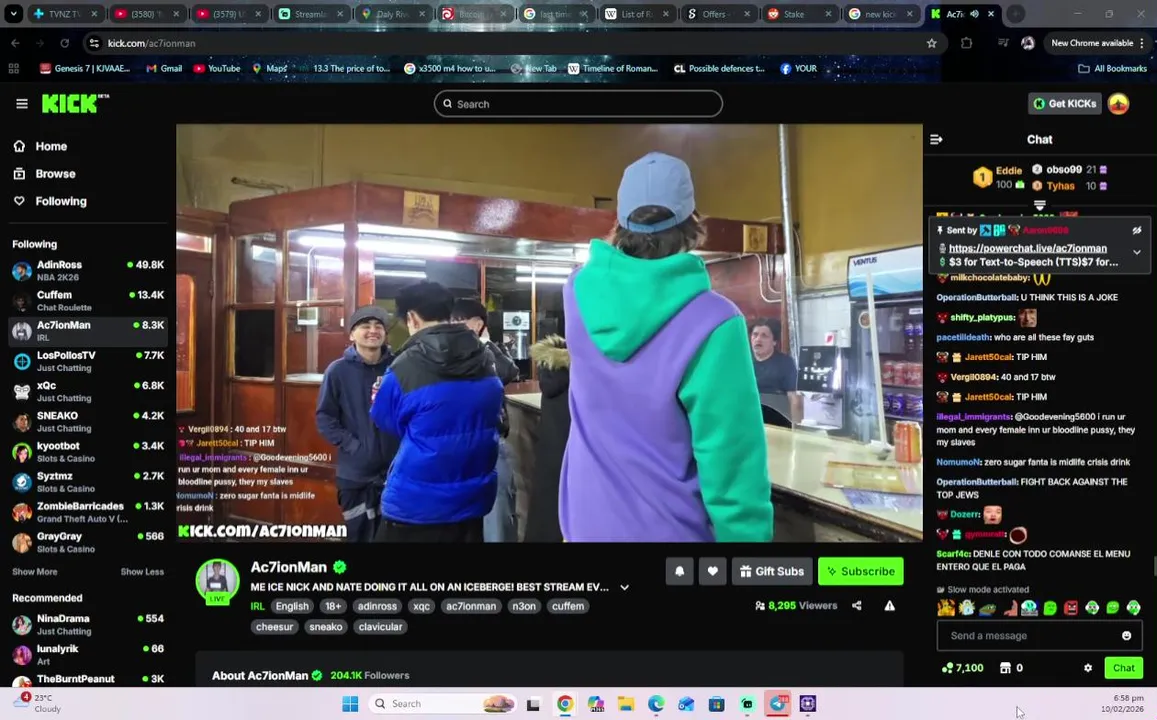Open the hamburger sidebar menu

point(21,104)
